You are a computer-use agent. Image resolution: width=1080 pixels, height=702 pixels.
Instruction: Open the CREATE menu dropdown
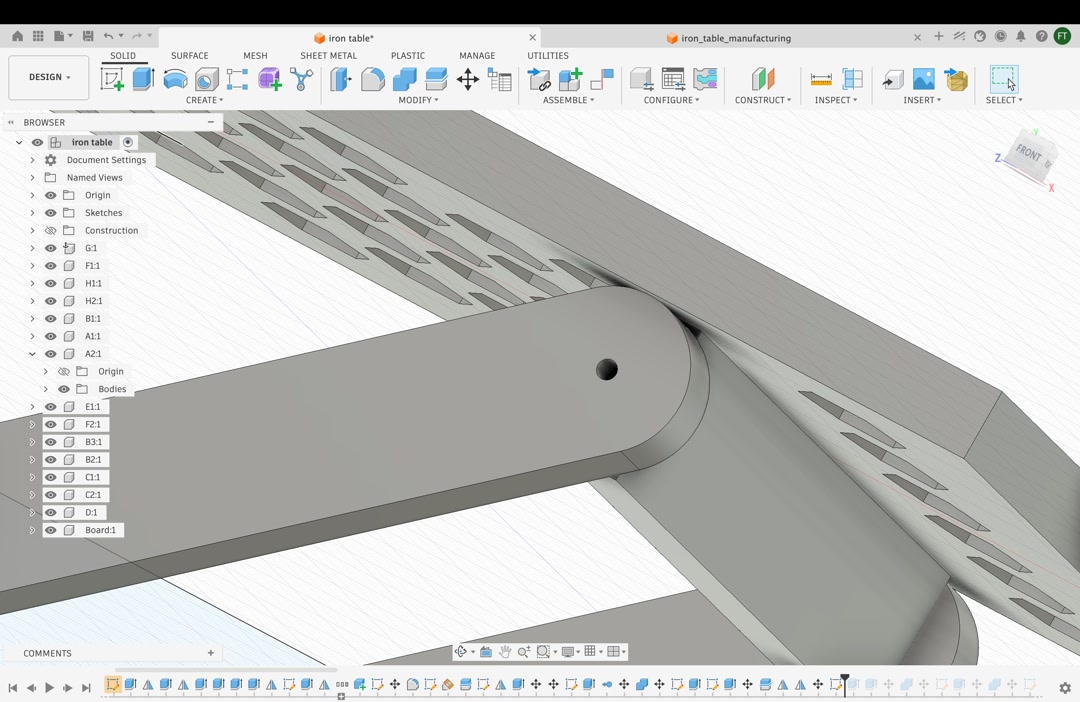coord(205,100)
